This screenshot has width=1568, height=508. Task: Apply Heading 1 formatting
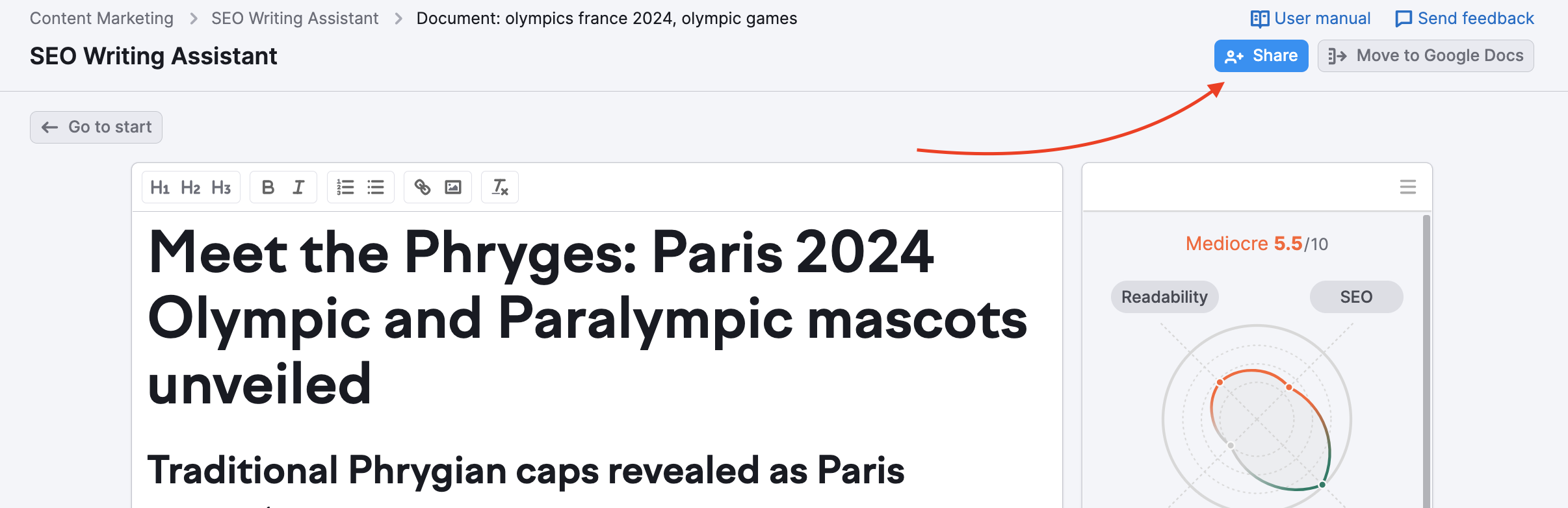pos(160,188)
